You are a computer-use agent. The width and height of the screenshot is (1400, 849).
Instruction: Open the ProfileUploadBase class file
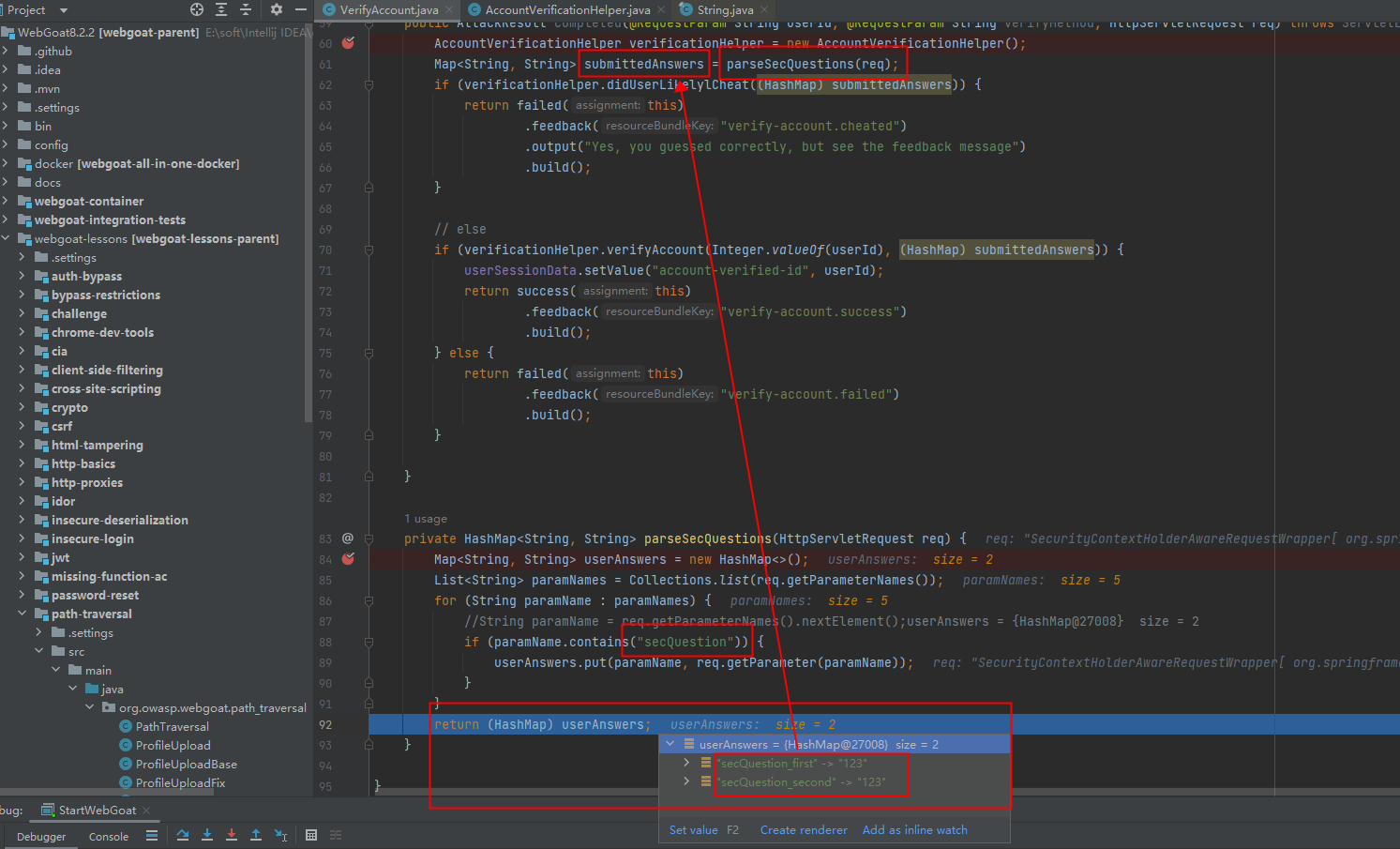click(x=187, y=764)
